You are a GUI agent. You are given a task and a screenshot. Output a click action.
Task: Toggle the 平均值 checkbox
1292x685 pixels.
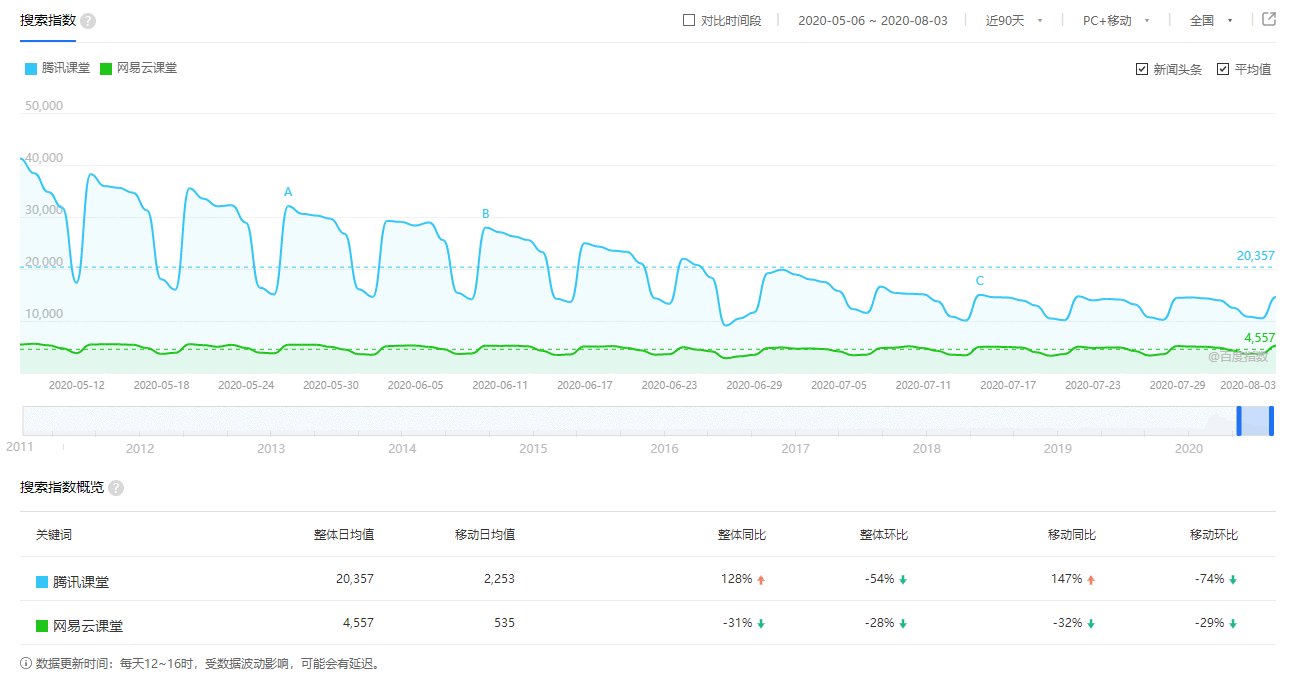(1223, 69)
